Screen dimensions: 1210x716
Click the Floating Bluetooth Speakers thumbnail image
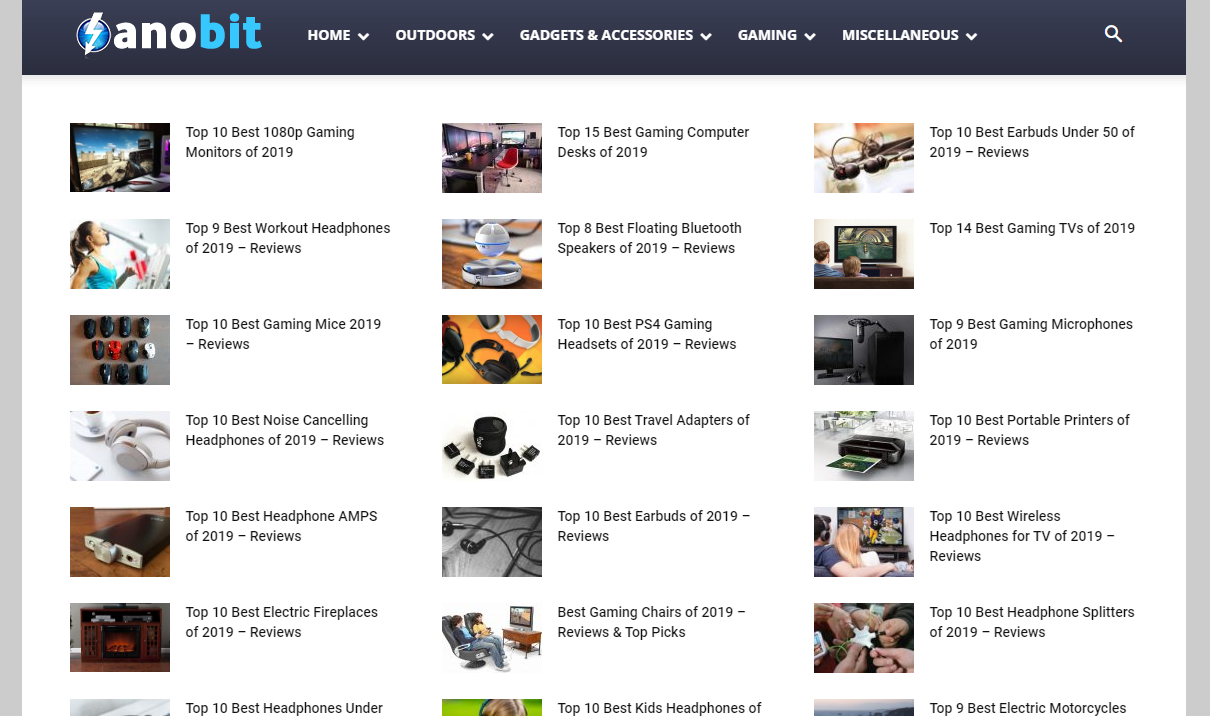coord(492,253)
